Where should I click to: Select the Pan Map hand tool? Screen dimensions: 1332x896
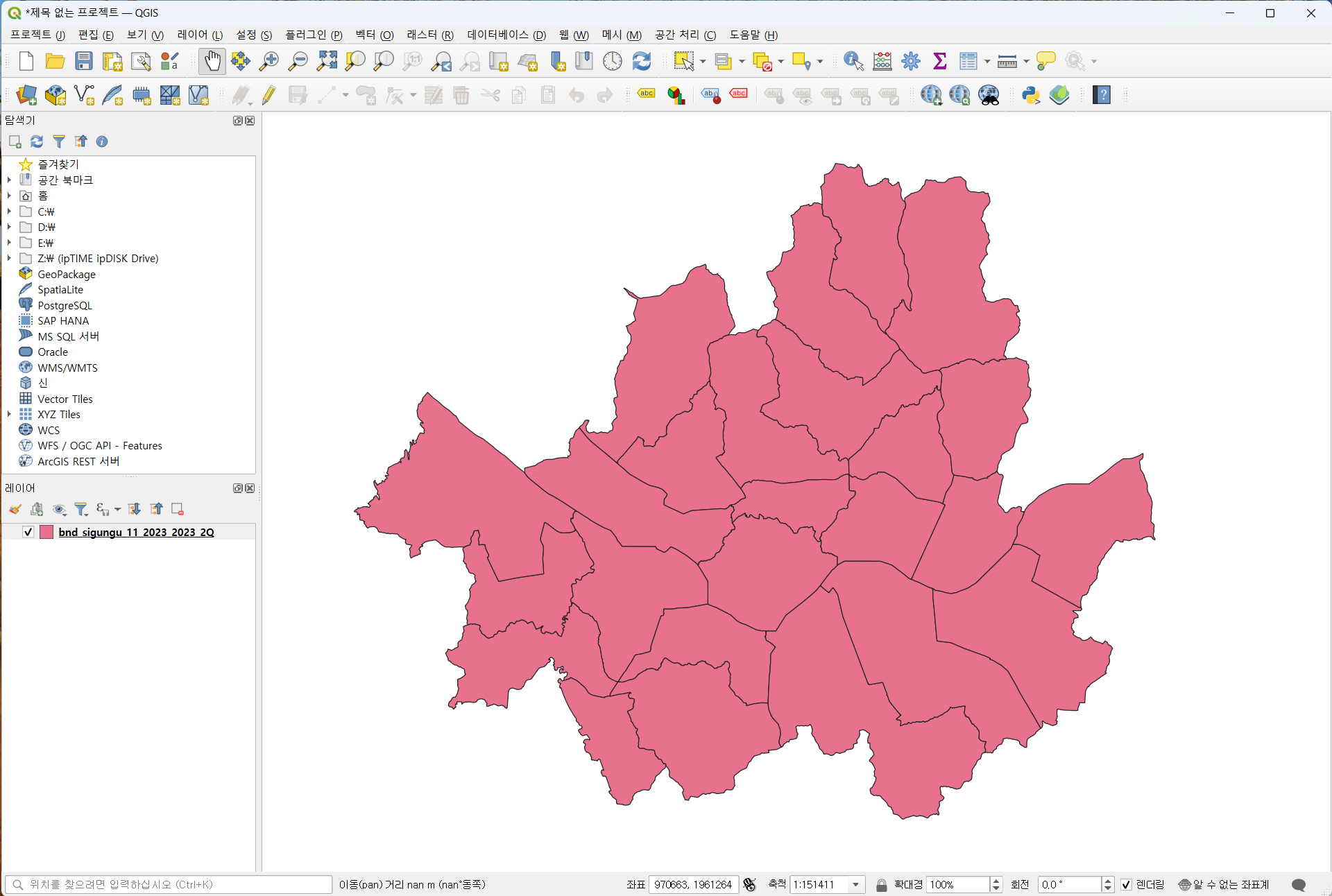tap(212, 61)
